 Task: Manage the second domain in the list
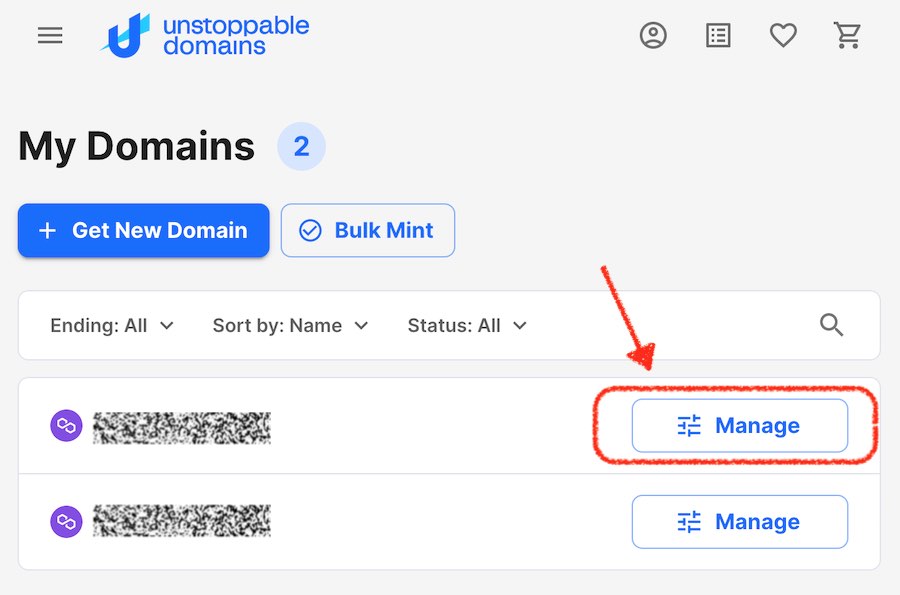pos(740,522)
